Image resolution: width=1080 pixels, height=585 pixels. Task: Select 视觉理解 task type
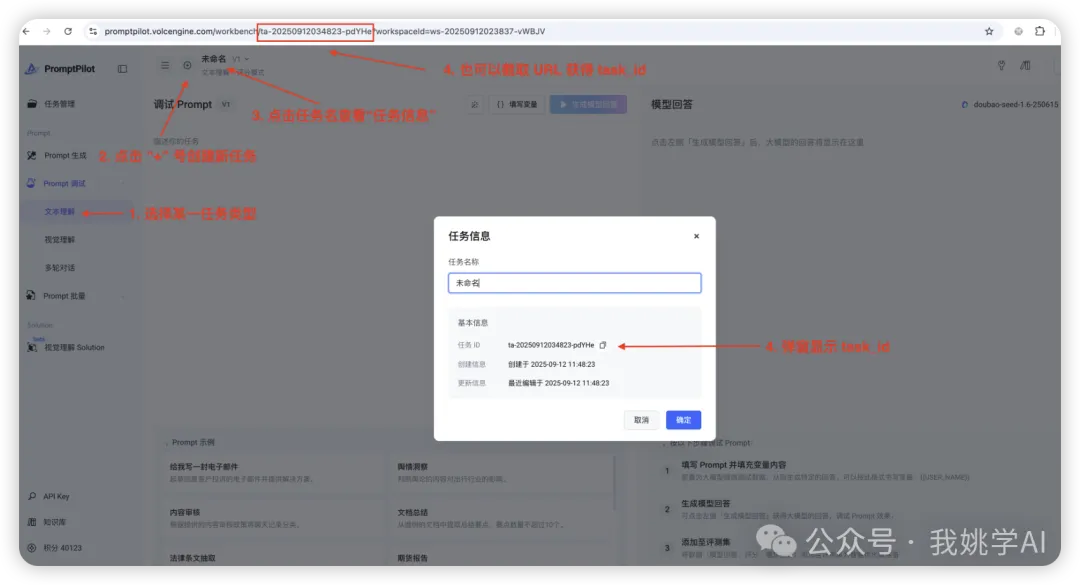[59, 240]
